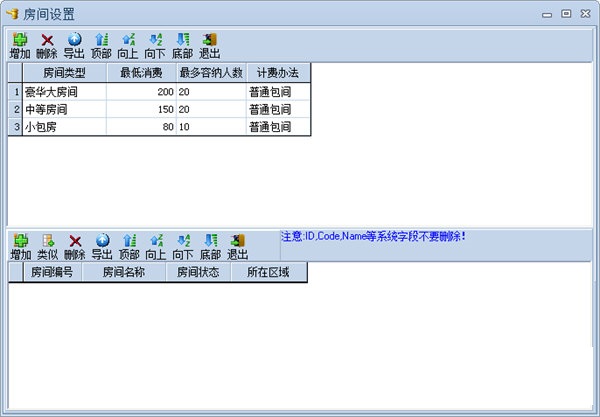Click the 最多容纳人数 column header
The width and height of the screenshot is (600, 417).
(211, 73)
